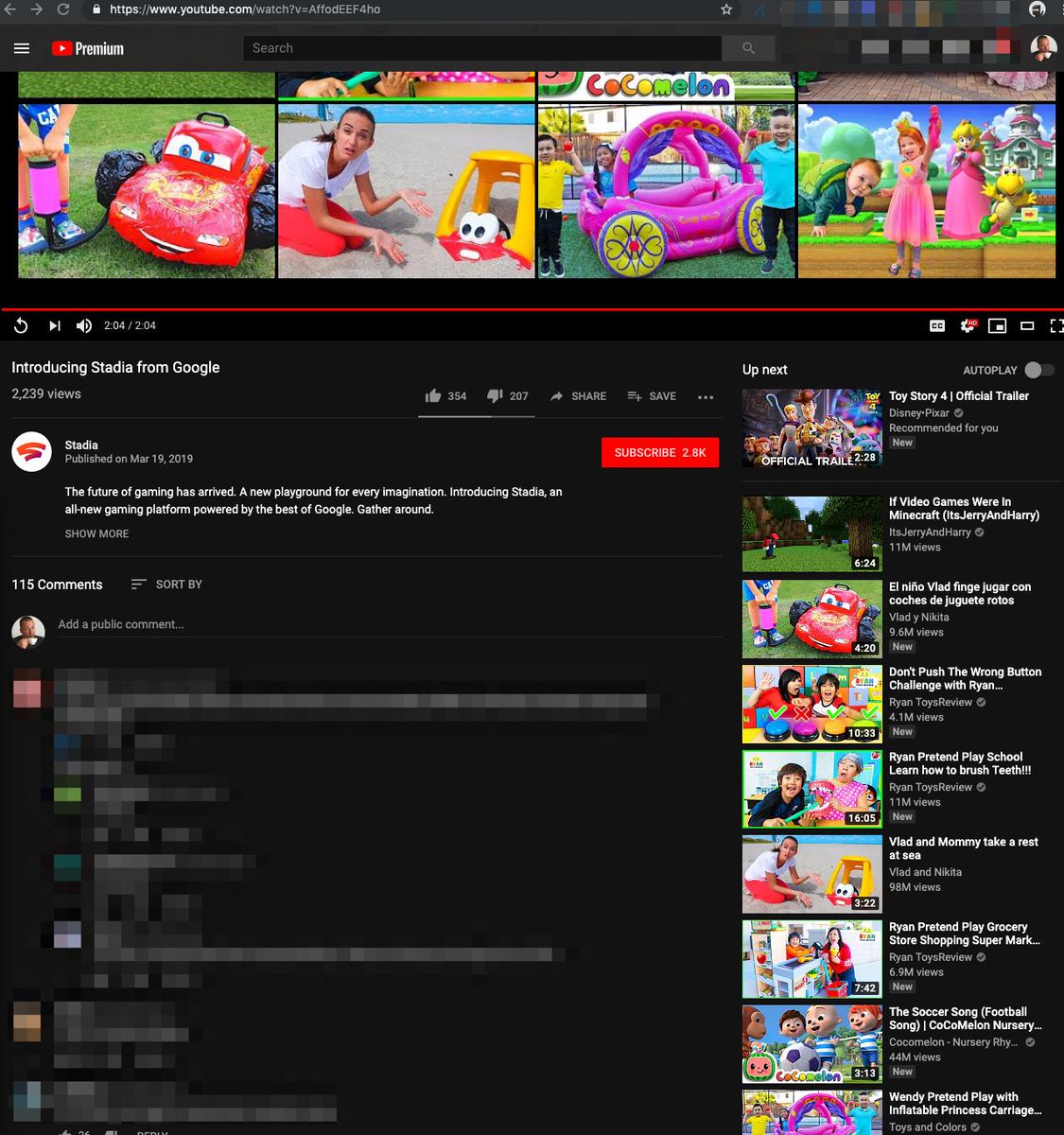Viewport: 1064px width, 1135px height.
Task: Subscribe to the Stadia channel
Action: 660,453
